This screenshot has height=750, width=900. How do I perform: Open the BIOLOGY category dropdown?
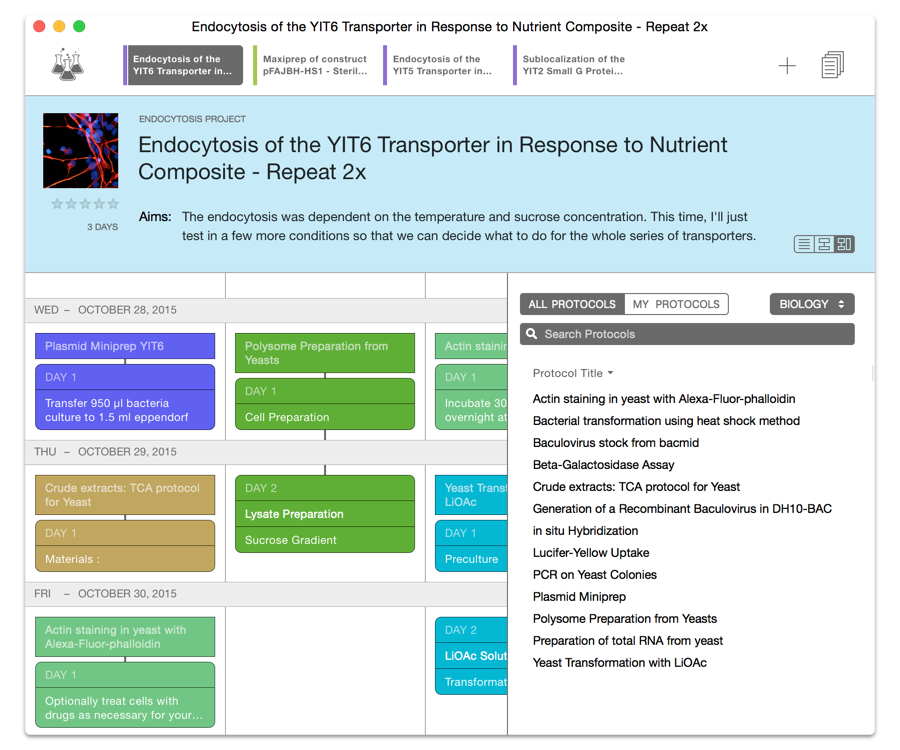[811, 304]
